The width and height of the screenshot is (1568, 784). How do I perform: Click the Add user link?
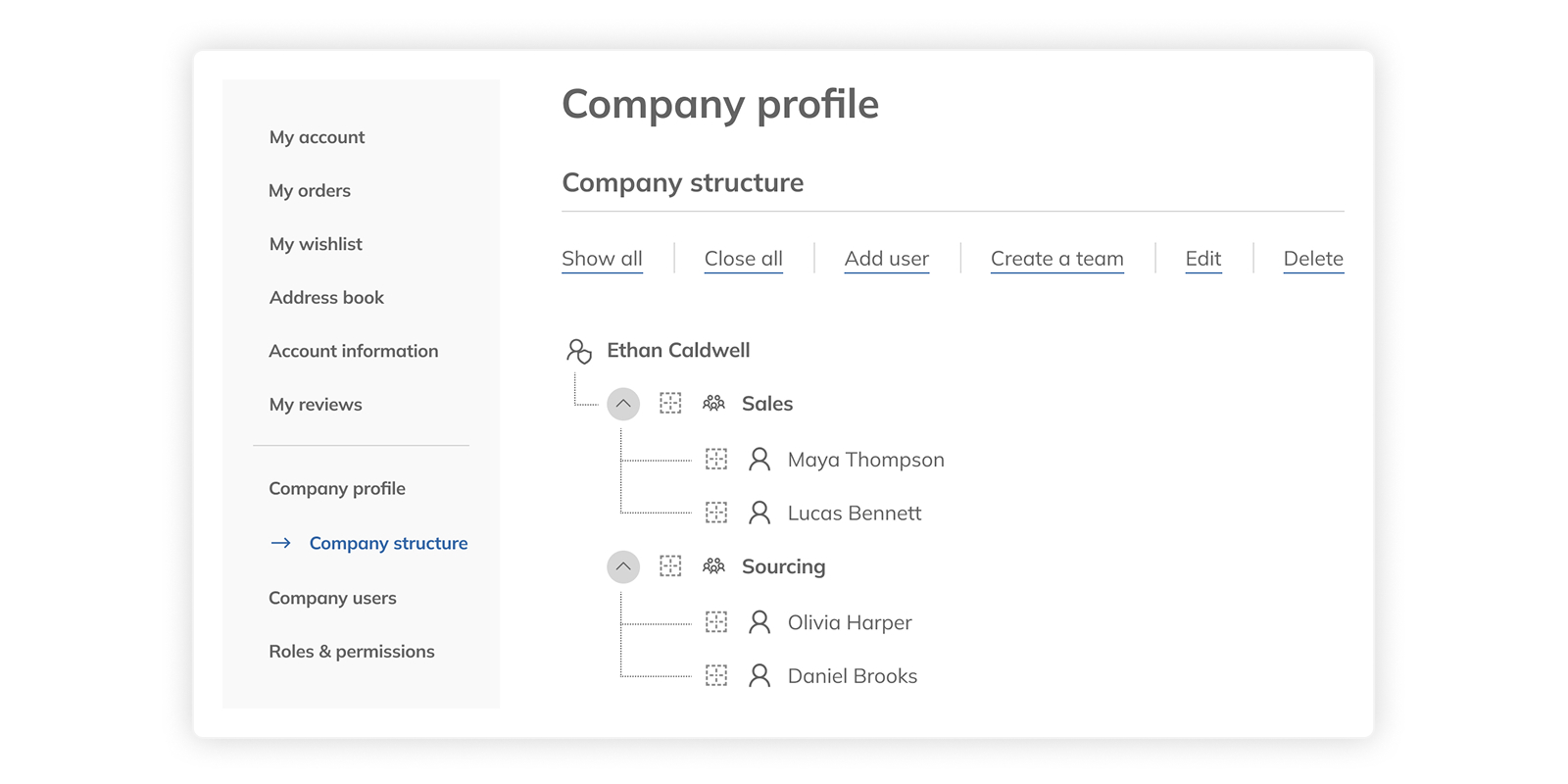click(x=887, y=259)
